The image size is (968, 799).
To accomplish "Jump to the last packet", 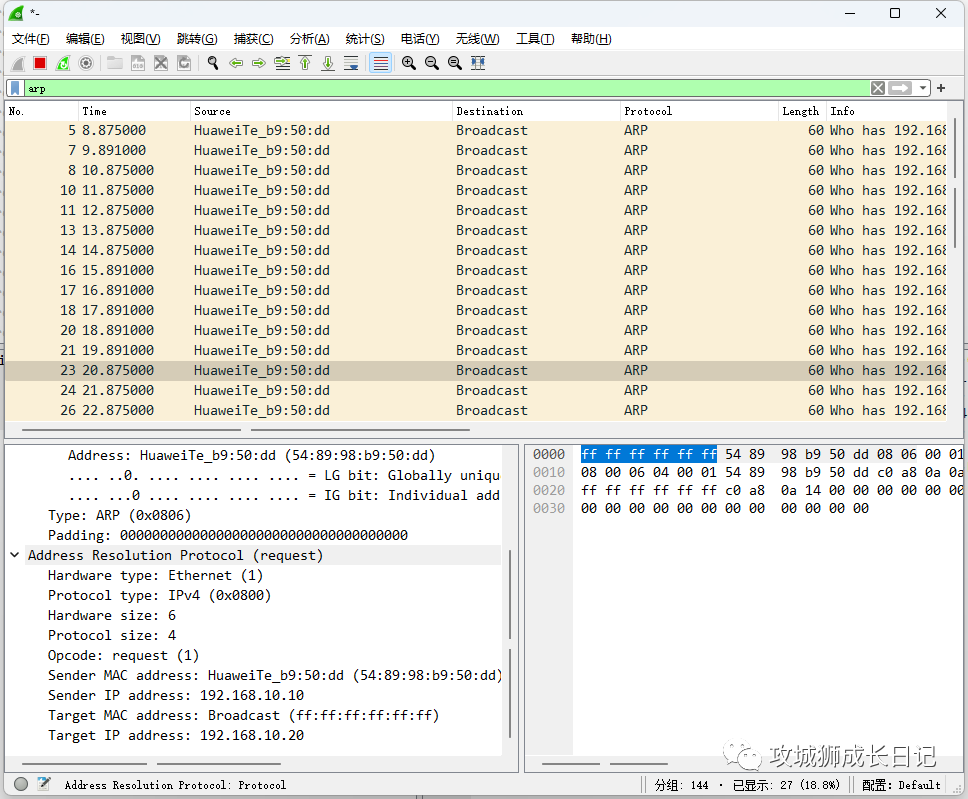I will pos(328,63).
